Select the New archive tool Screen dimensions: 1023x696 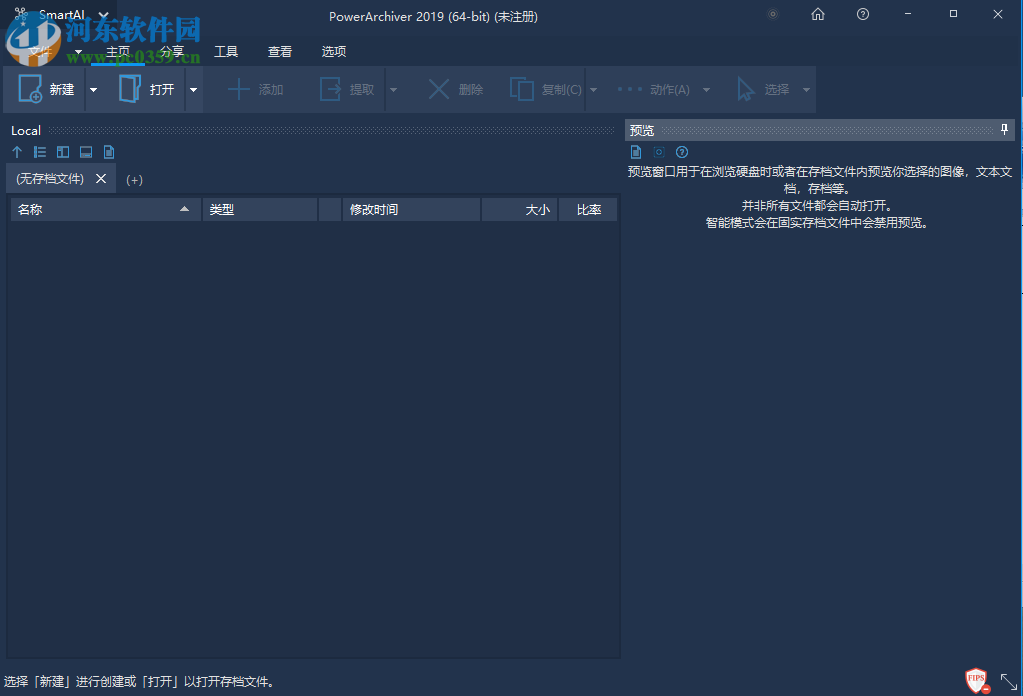(x=48, y=89)
